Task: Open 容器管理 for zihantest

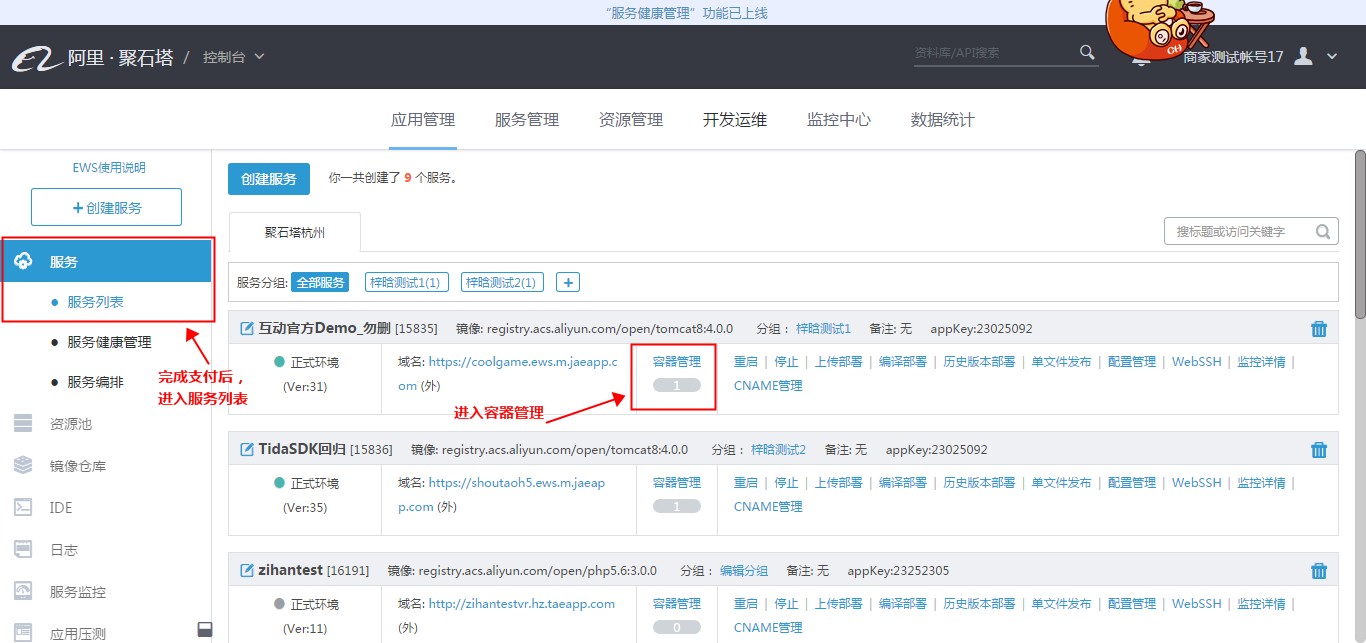Action: pos(677,604)
